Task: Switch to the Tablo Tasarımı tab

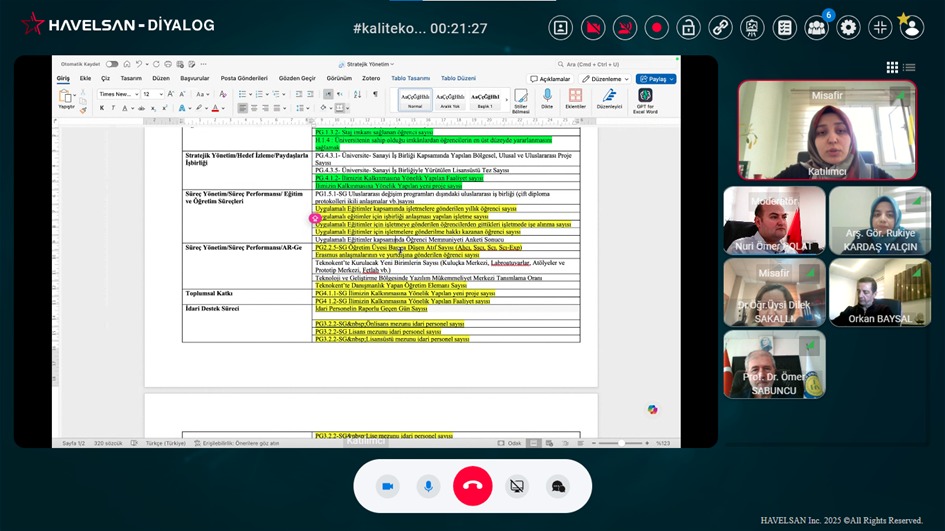Action: (410, 78)
